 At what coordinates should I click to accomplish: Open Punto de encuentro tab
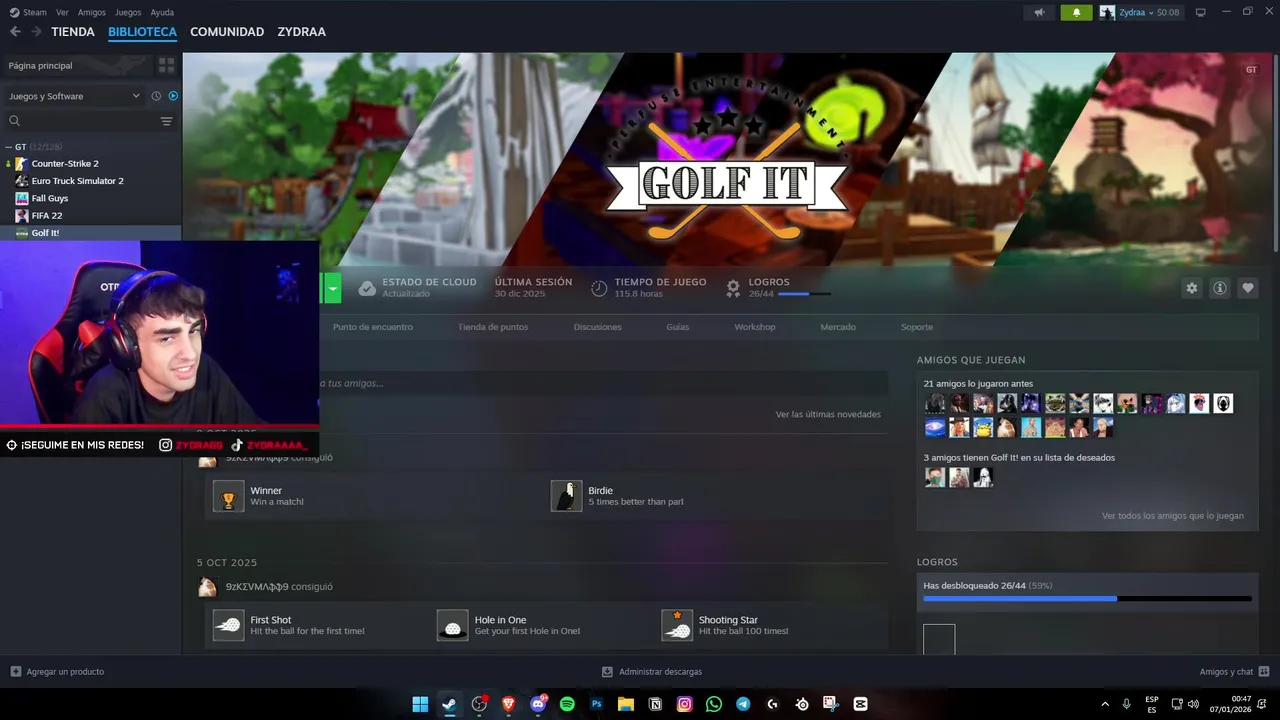click(x=372, y=327)
